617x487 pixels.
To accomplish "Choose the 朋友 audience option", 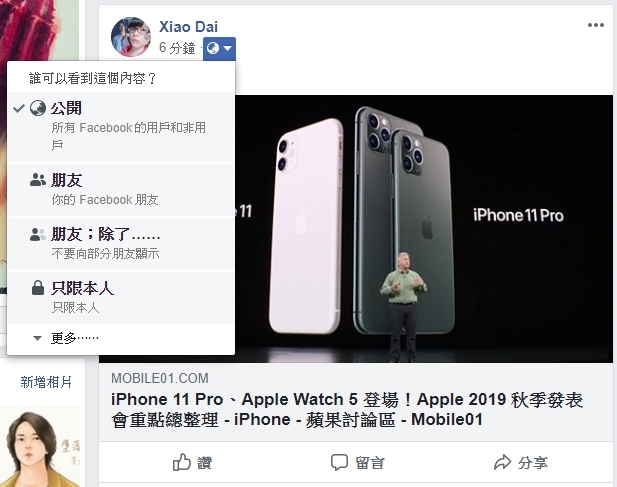I will [121, 190].
